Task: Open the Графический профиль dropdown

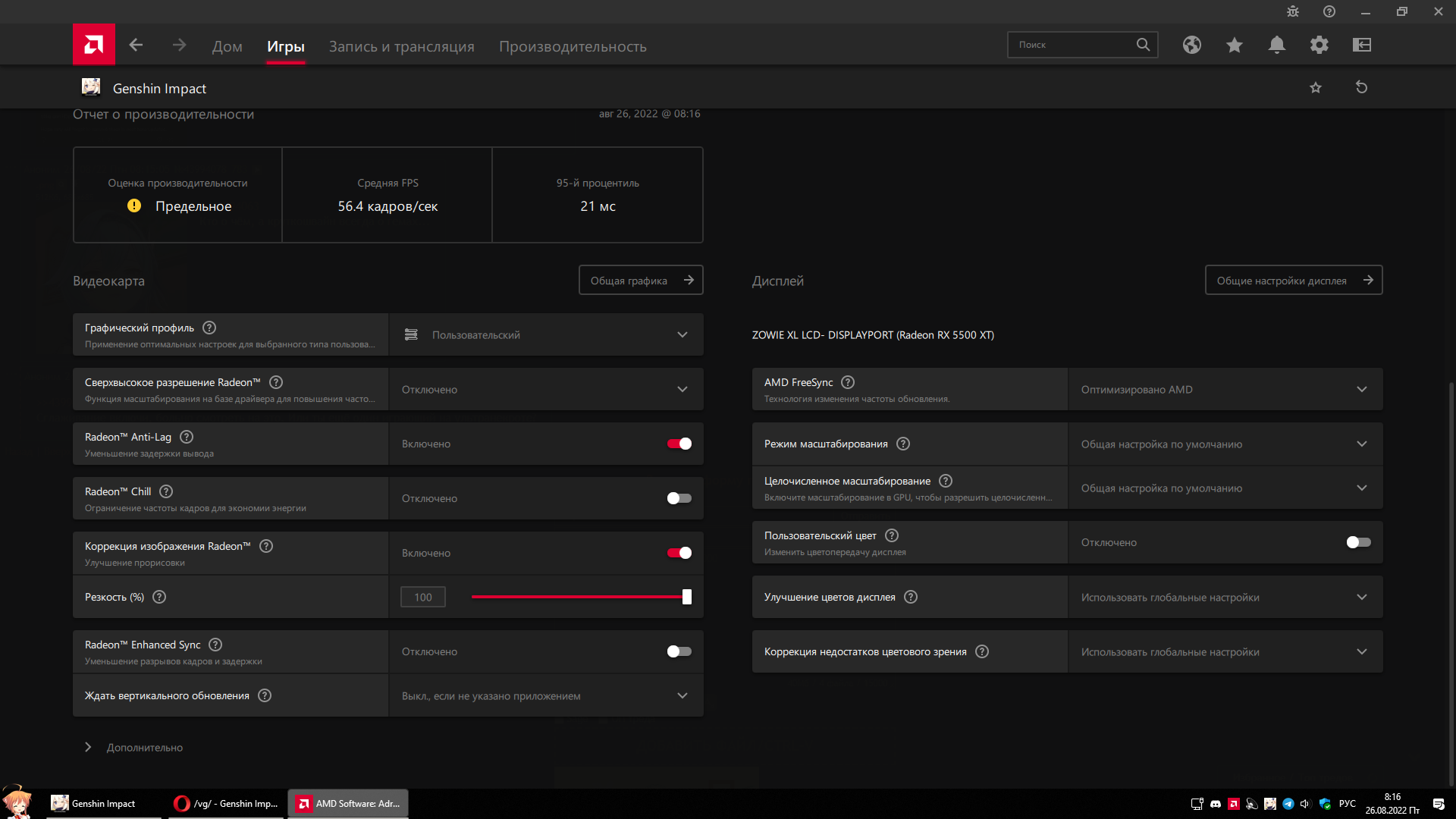Action: (546, 334)
